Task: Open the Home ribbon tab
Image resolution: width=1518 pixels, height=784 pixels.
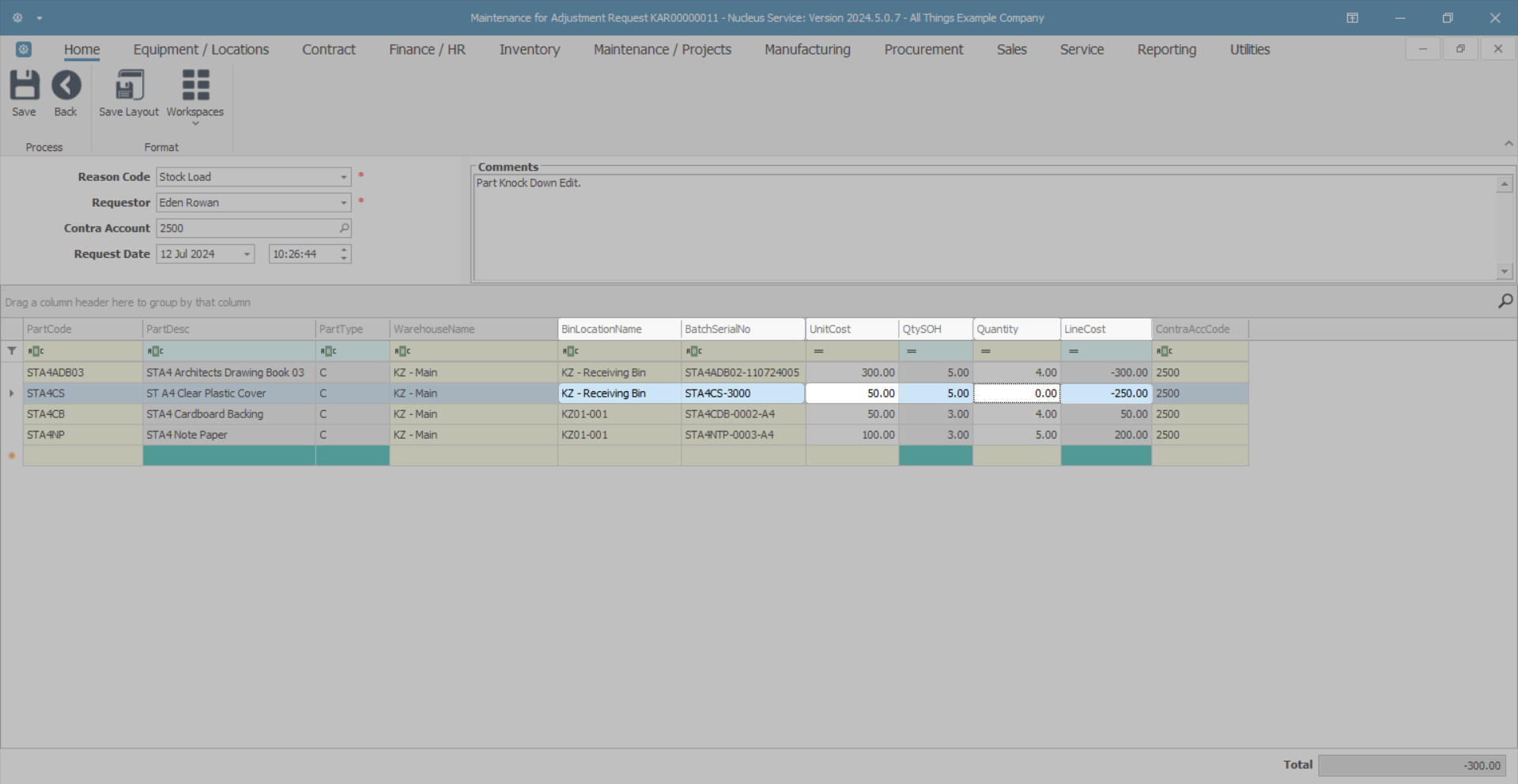Action: (82, 49)
